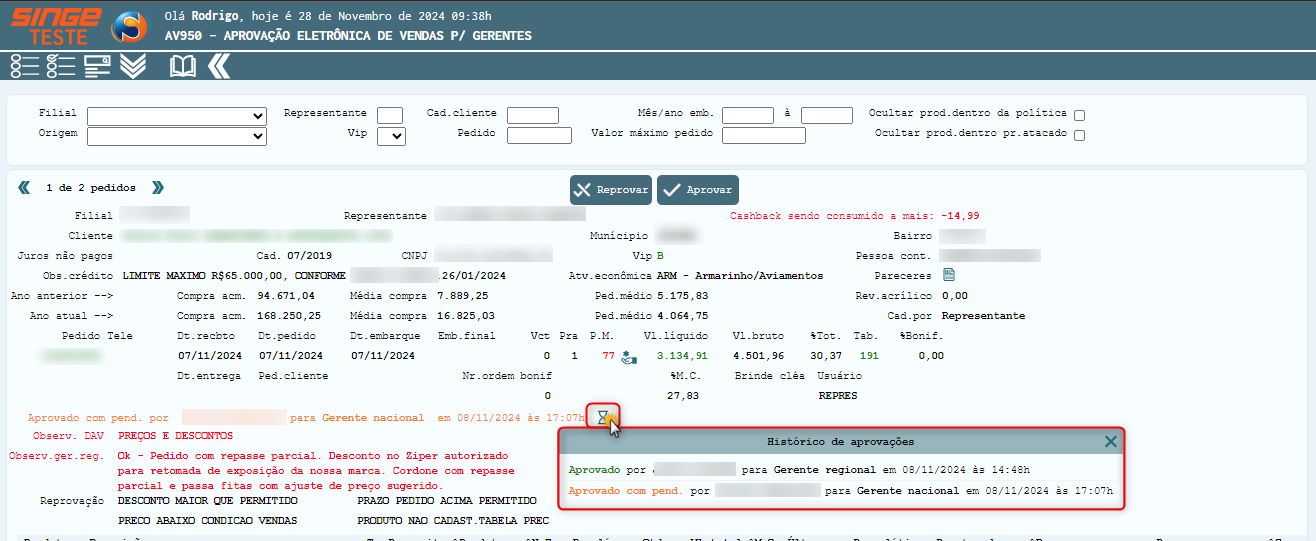Toggle Ocultar prod.dentro pr.atacado checkbox
Image resolution: width=1316 pixels, height=541 pixels.
pyautogui.click(x=1079, y=135)
